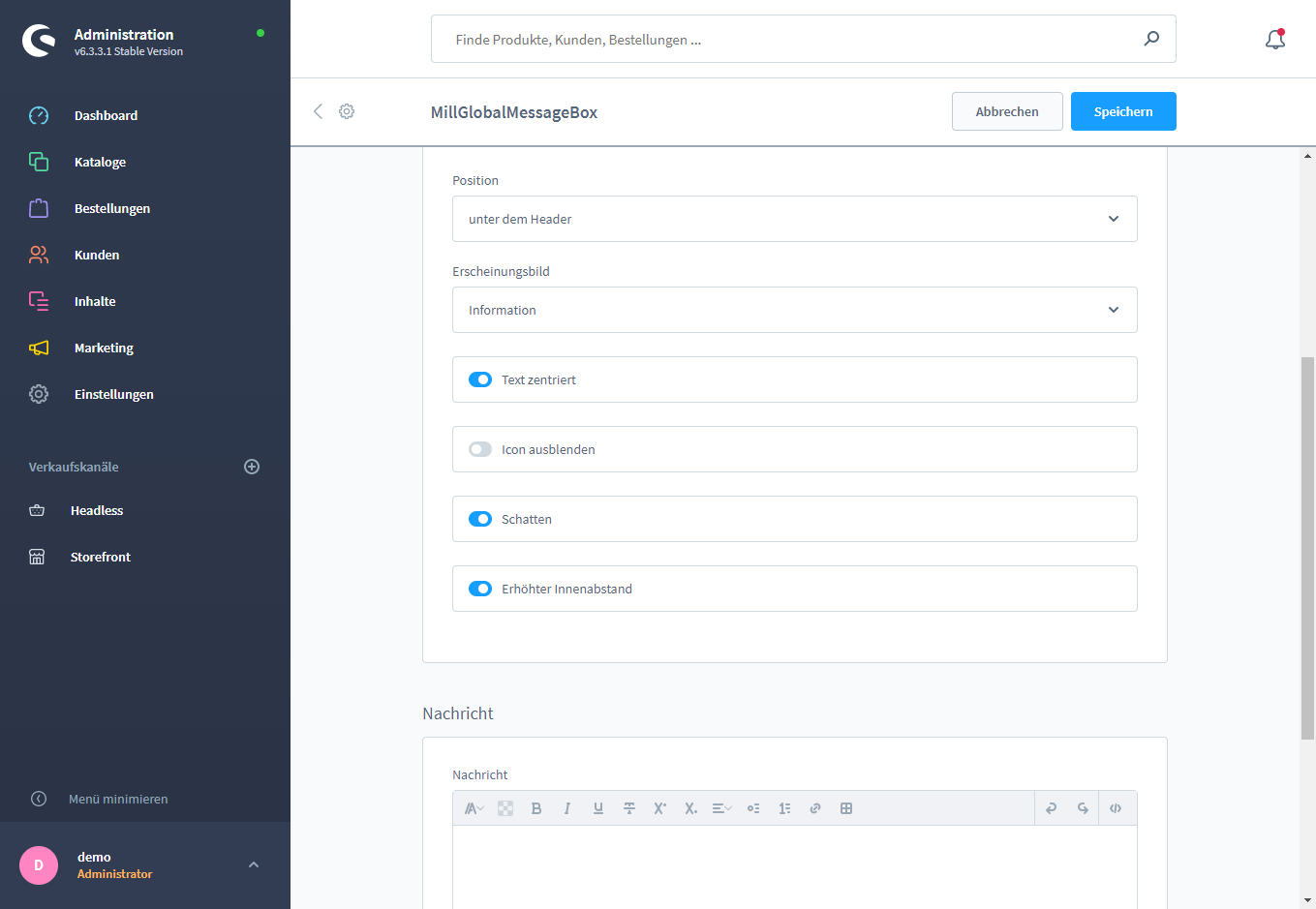Apply strikethrough formatting in editor
This screenshot has height=909, width=1316.
click(629, 808)
